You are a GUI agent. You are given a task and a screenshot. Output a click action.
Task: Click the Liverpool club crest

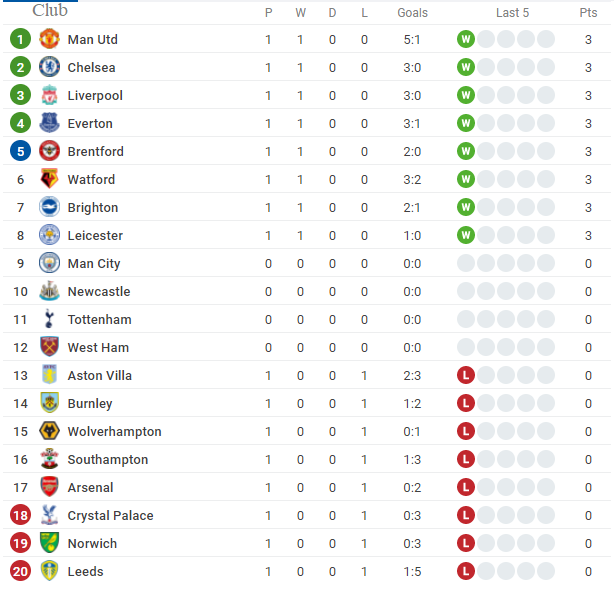coord(49,95)
